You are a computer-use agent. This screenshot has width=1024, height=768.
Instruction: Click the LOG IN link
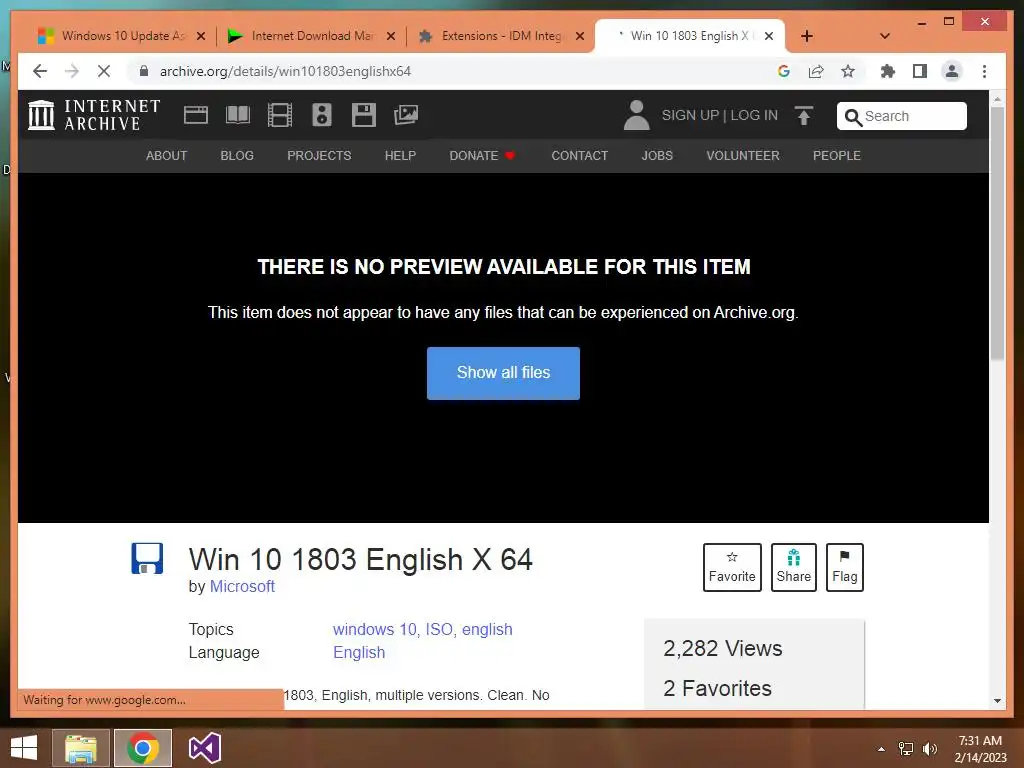click(754, 116)
